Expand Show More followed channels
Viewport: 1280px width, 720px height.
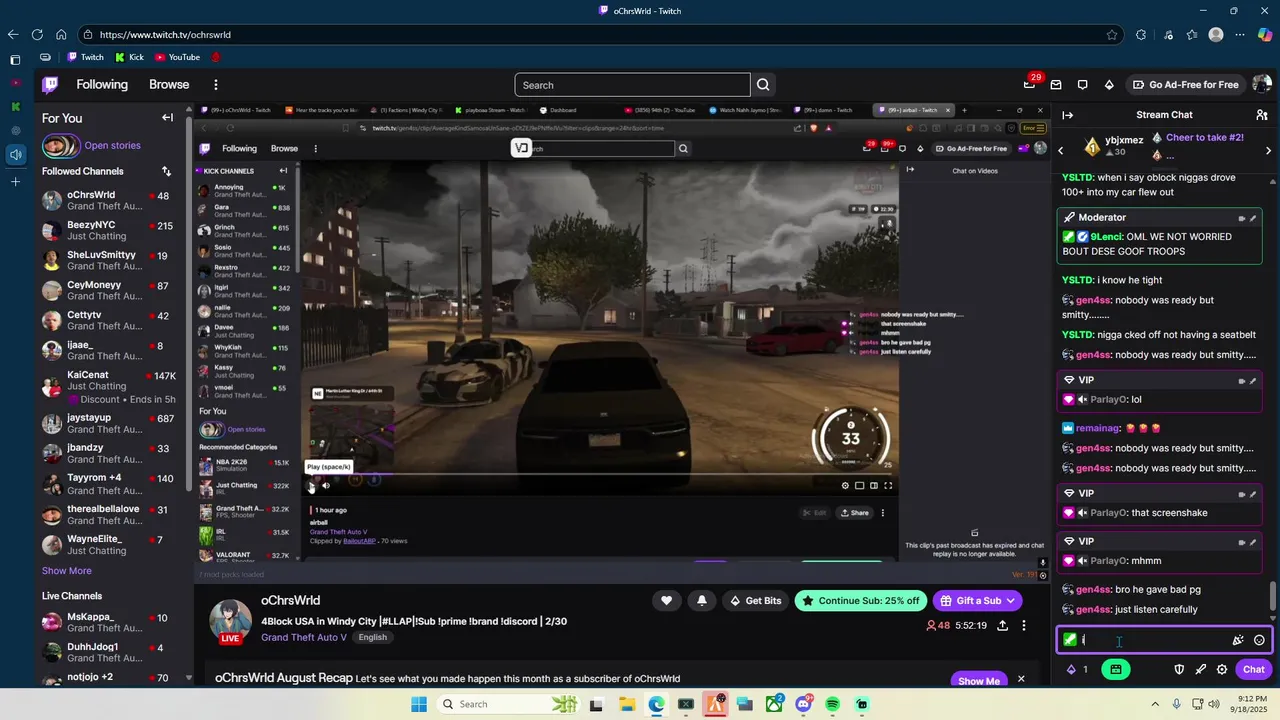point(66,571)
